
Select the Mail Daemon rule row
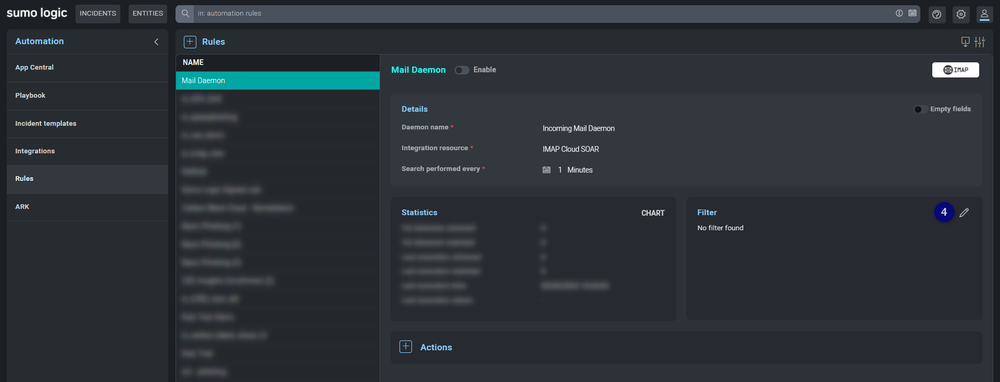(x=277, y=81)
